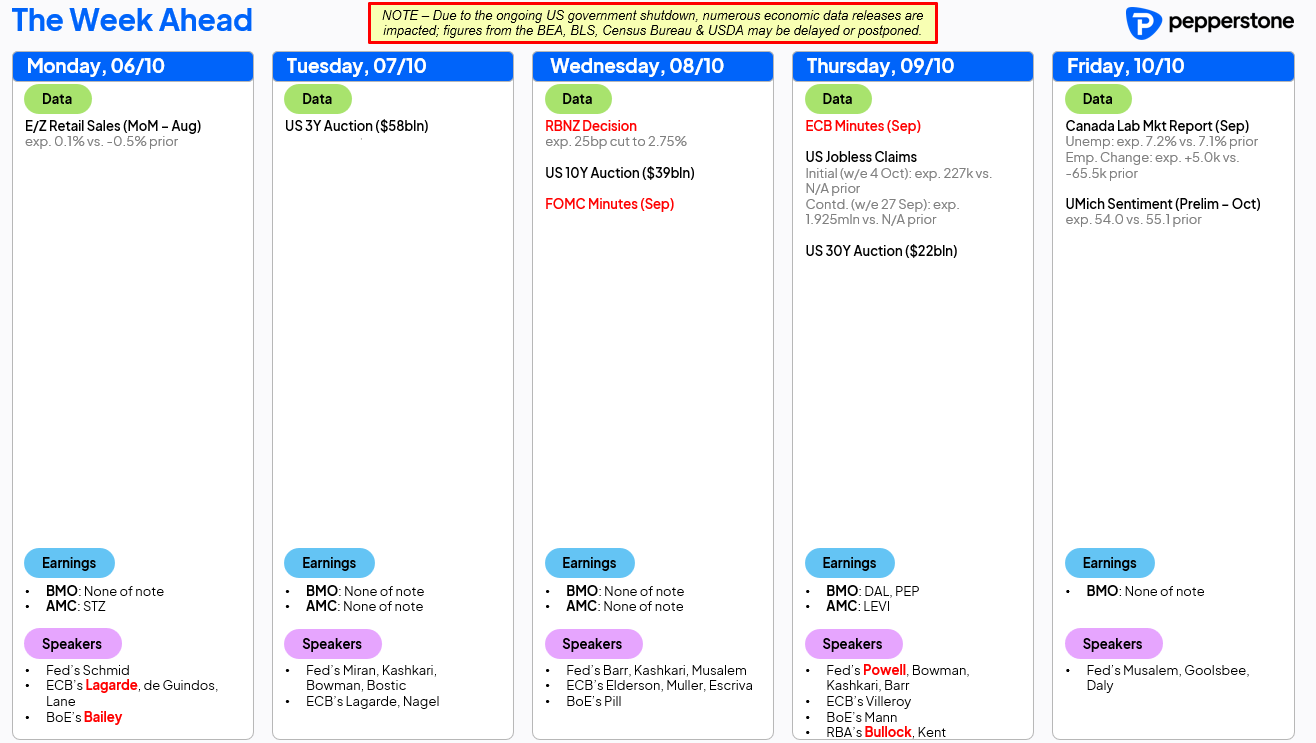Screen dimensions: 1316x743
Task: Click the Pepperstone logo icon
Action: pos(1143,23)
